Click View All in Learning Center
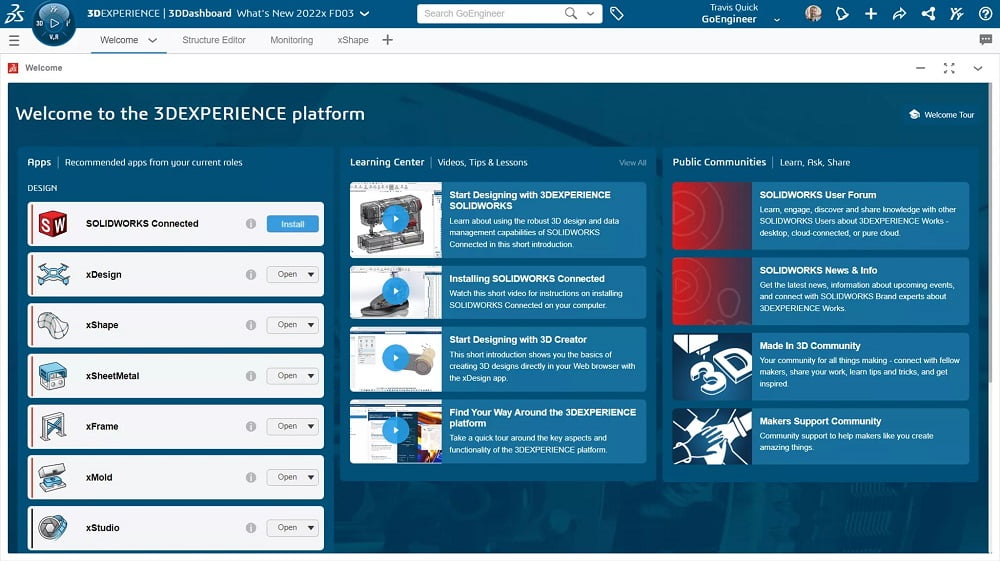 (x=633, y=163)
